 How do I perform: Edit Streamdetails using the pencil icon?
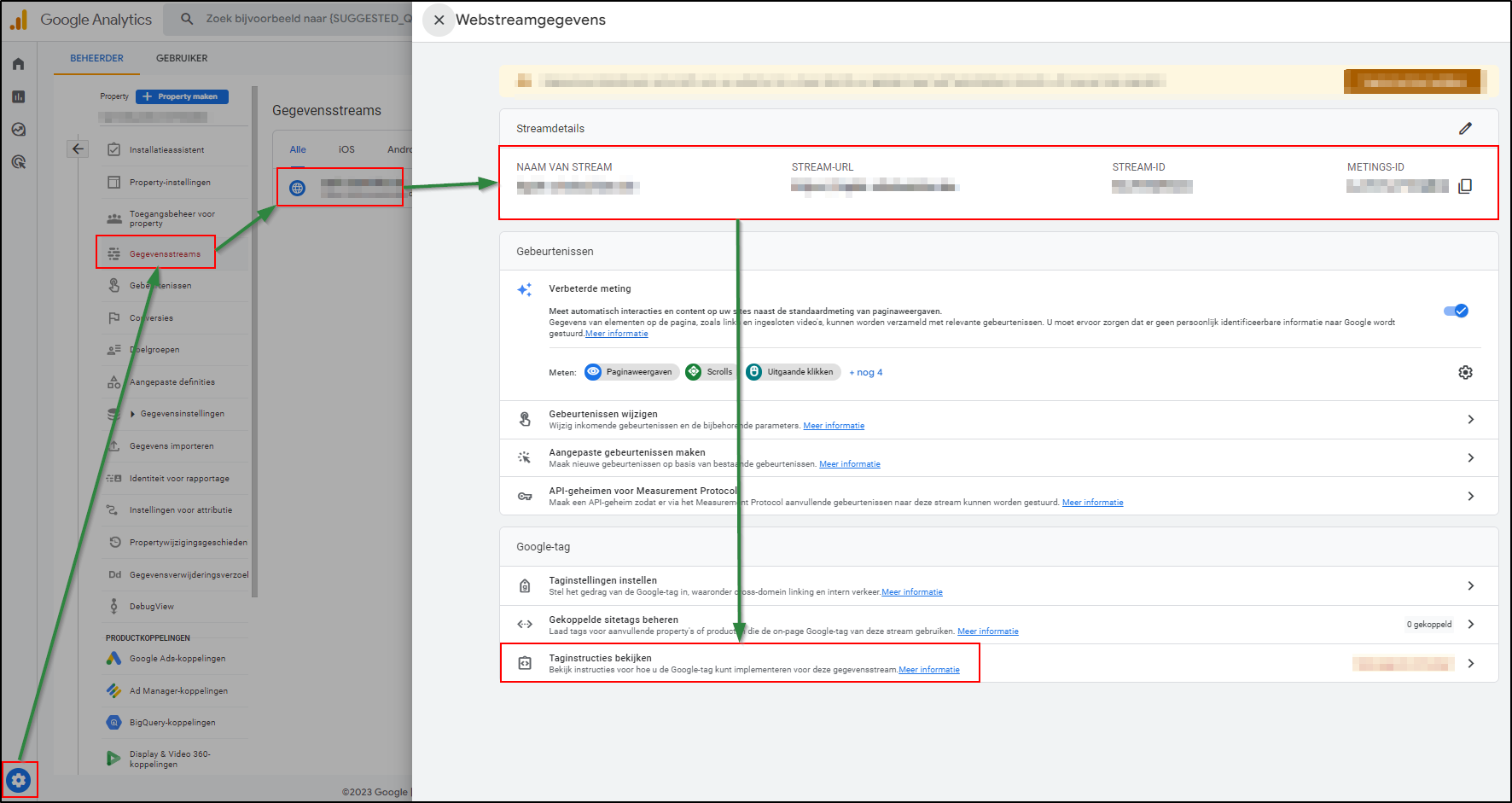pyautogui.click(x=1467, y=128)
